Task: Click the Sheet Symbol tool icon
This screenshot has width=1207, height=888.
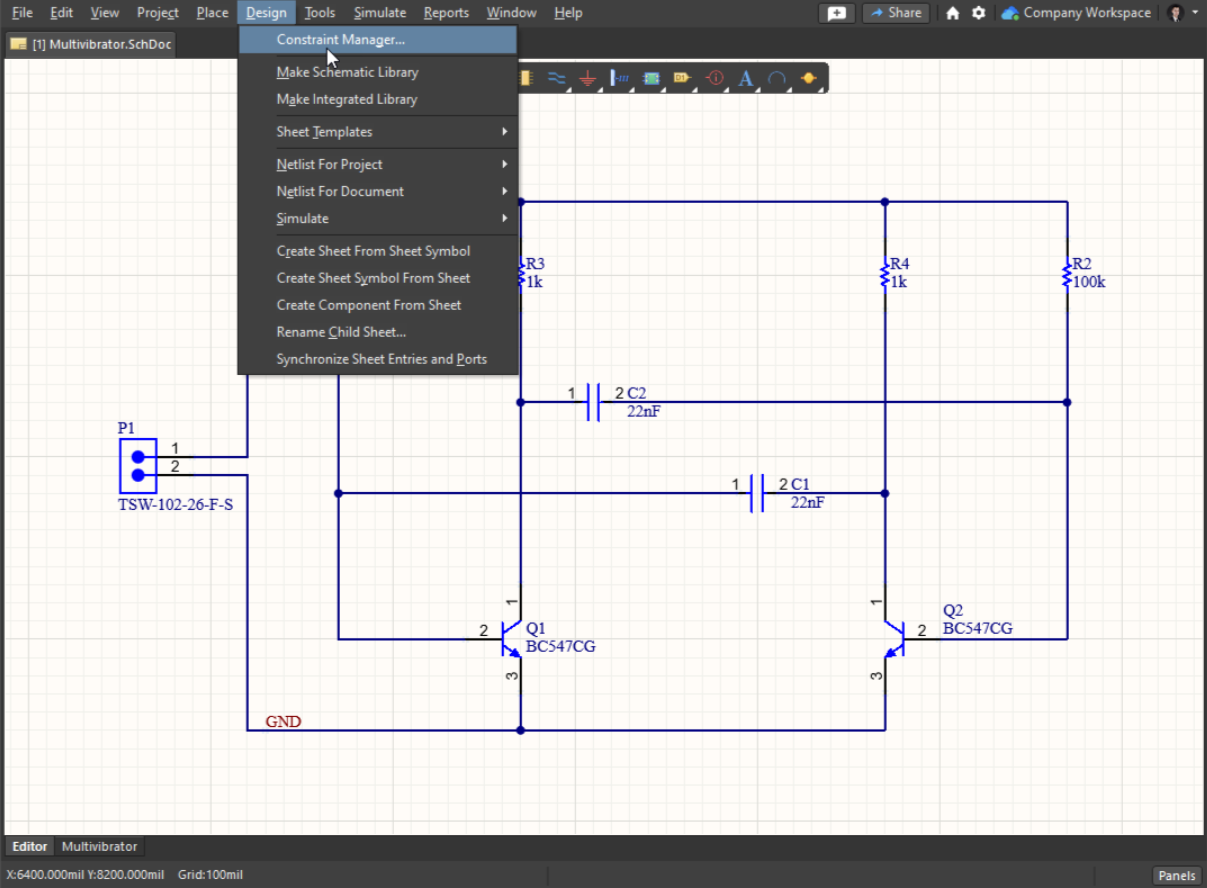Action: click(x=651, y=78)
